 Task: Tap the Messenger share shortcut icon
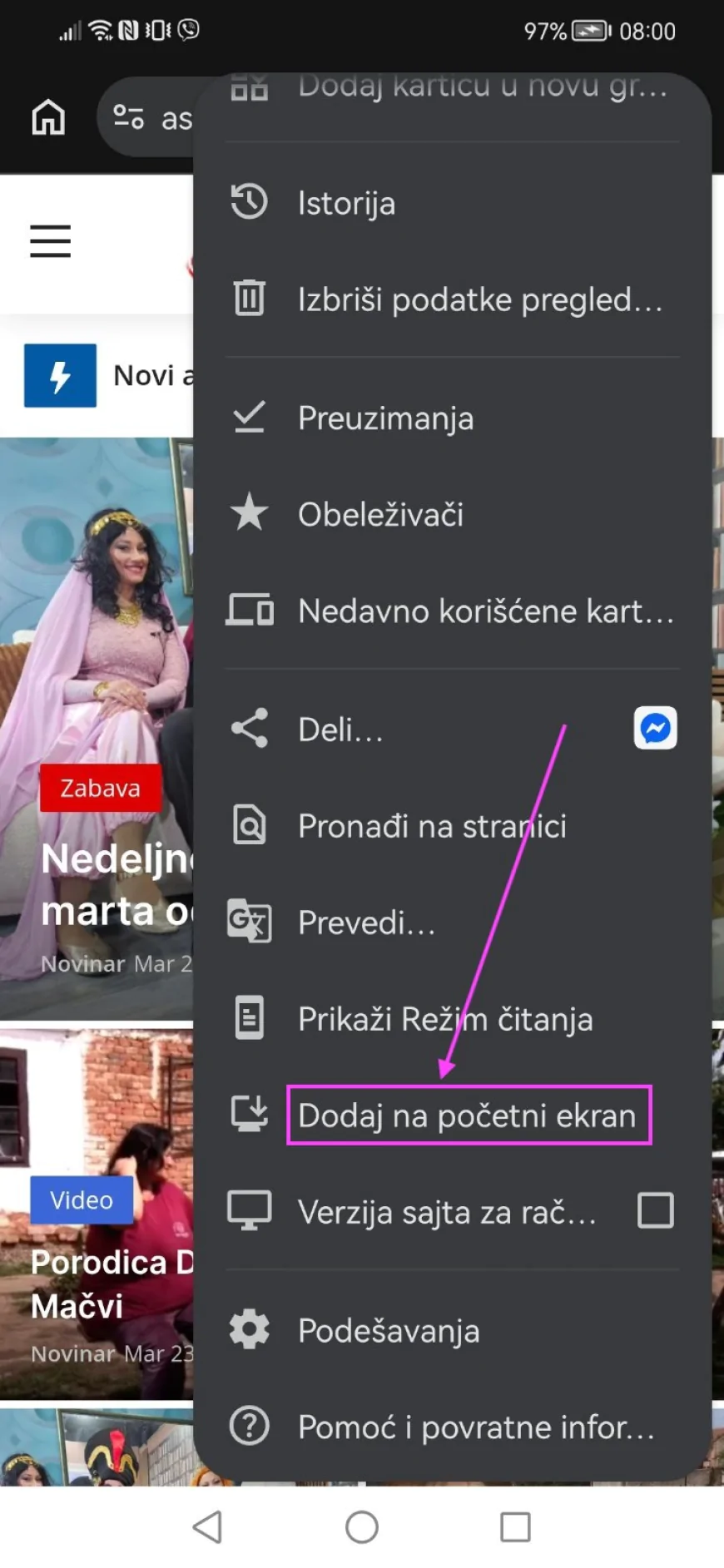(x=655, y=729)
